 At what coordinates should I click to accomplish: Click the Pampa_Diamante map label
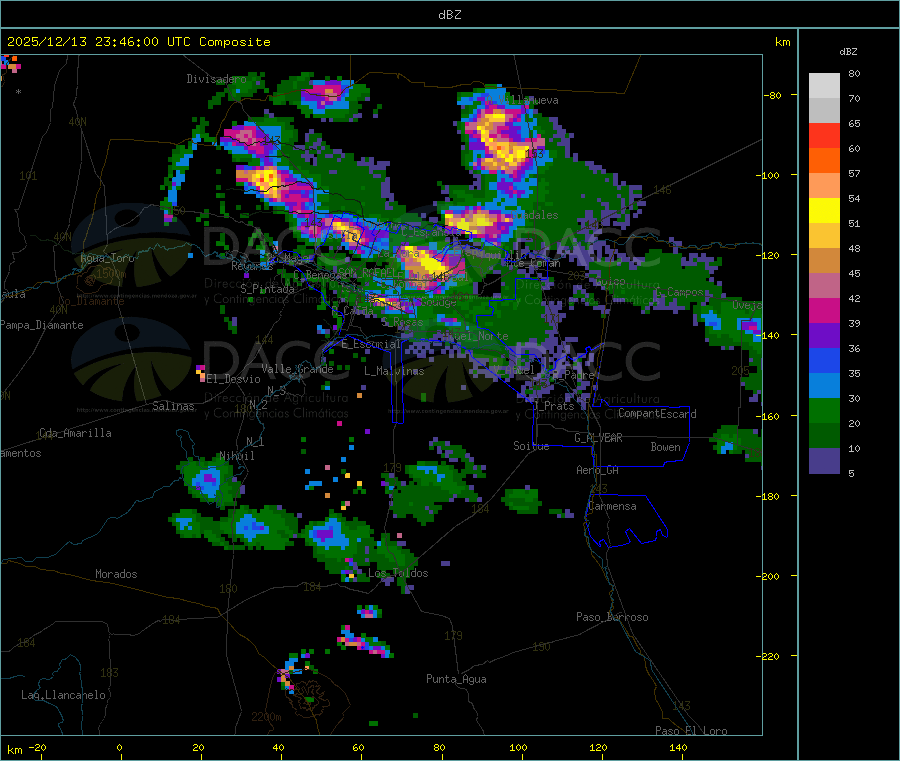(42, 325)
